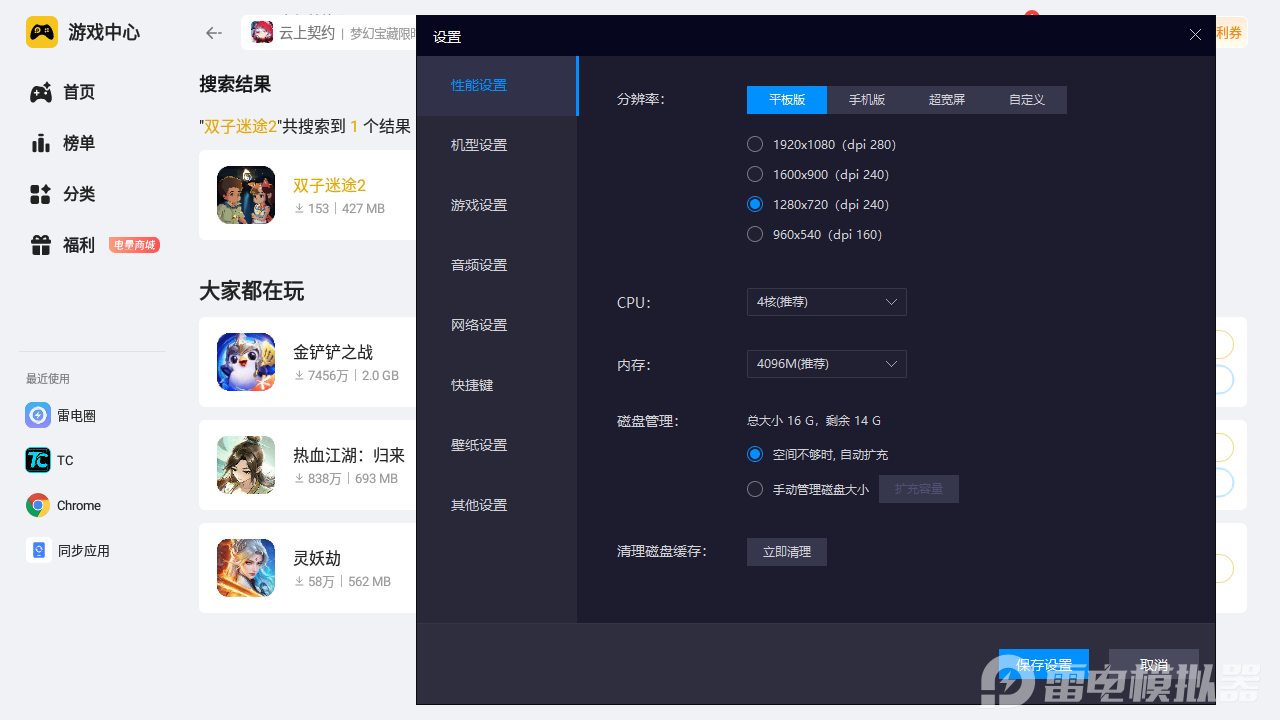
Task: Launch Chrome from recent apps
Action: point(64,505)
